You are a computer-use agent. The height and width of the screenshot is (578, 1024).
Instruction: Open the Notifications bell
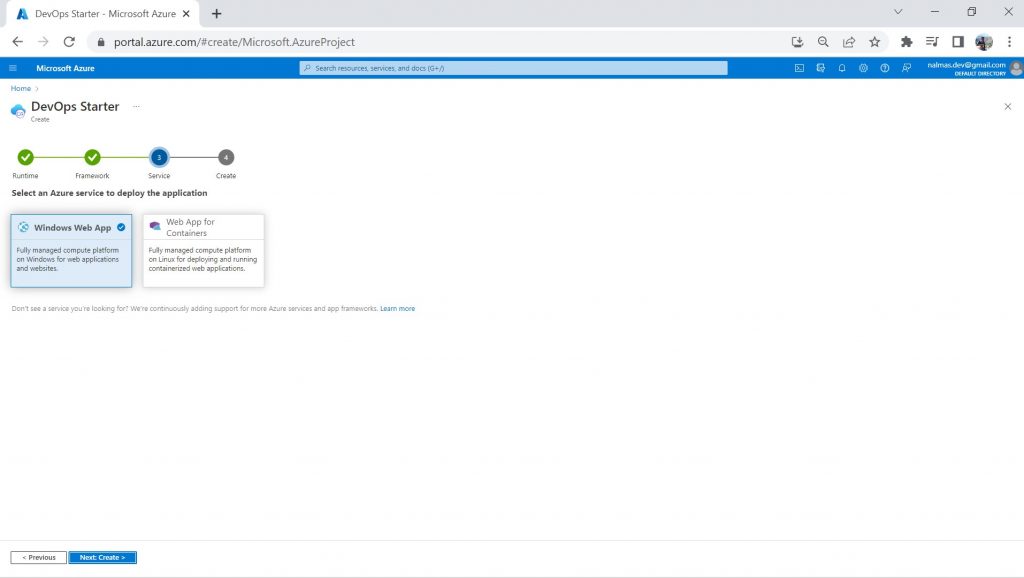pos(841,68)
